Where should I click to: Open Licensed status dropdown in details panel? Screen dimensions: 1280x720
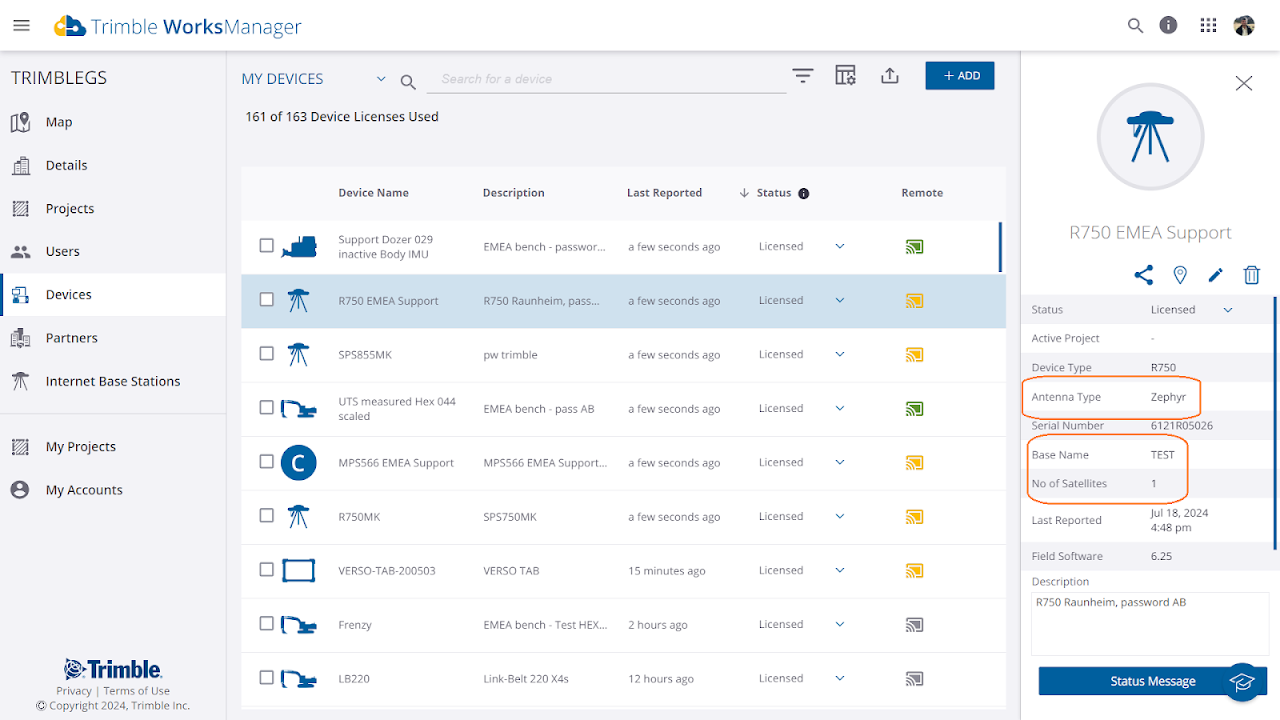pos(1228,310)
